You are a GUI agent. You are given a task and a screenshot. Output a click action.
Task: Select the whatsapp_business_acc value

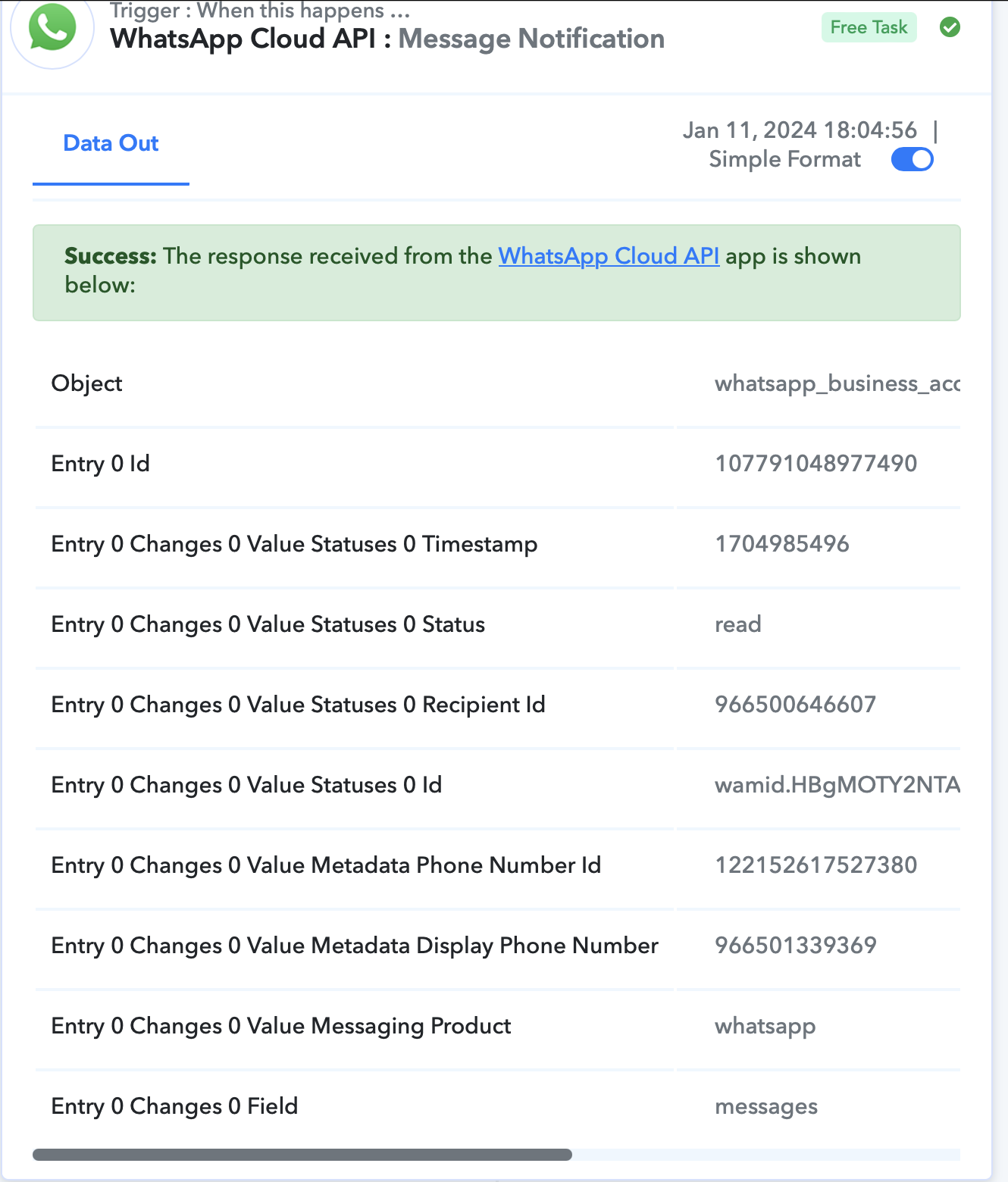837,383
